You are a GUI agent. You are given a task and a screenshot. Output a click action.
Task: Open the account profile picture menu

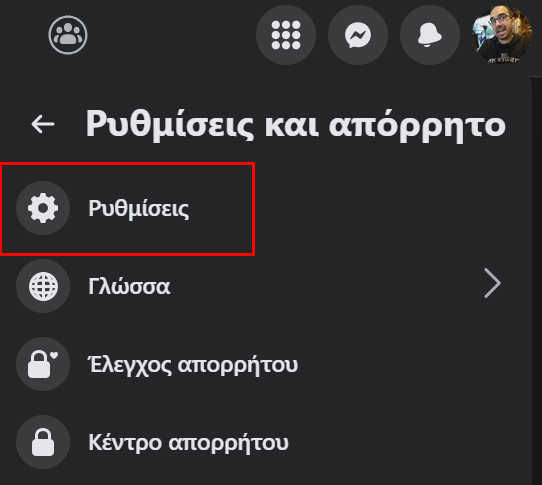coord(502,35)
